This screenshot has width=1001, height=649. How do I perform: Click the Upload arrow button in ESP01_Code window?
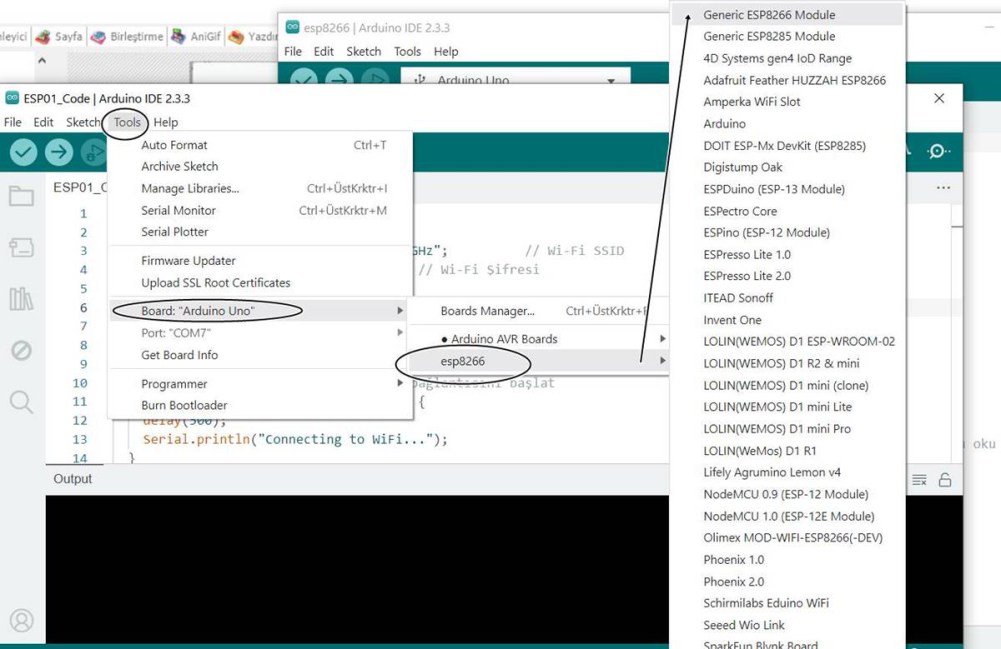click(59, 153)
